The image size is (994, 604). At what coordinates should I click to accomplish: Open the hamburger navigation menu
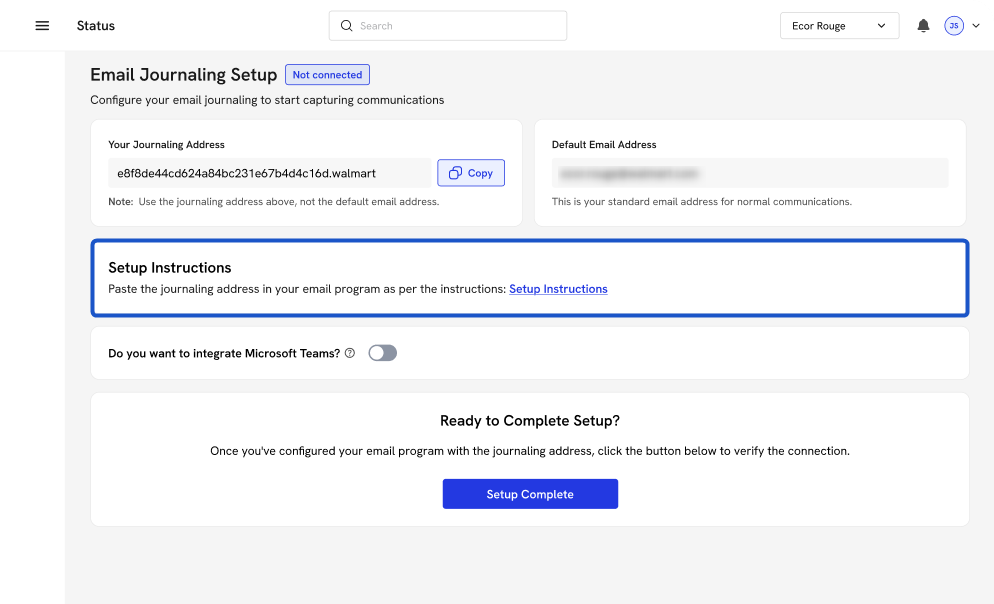[x=42, y=26]
